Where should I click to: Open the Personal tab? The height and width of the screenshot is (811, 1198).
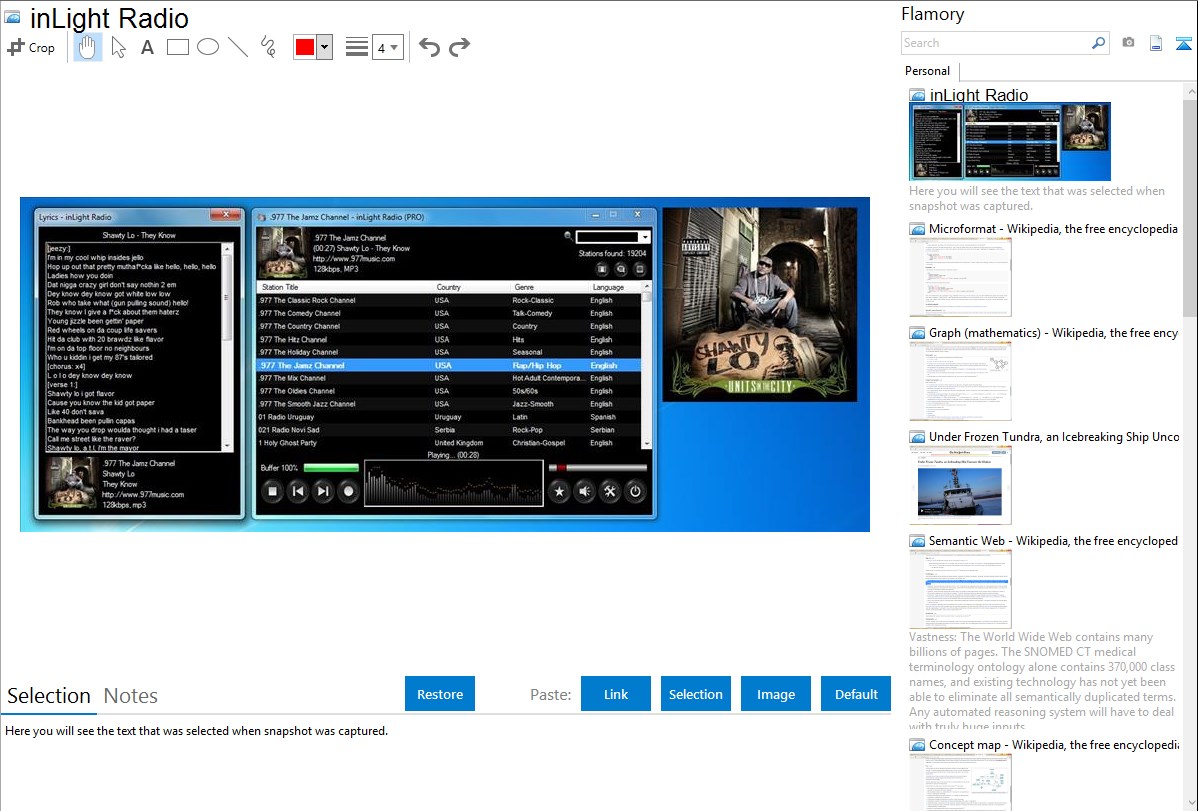[x=927, y=71]
